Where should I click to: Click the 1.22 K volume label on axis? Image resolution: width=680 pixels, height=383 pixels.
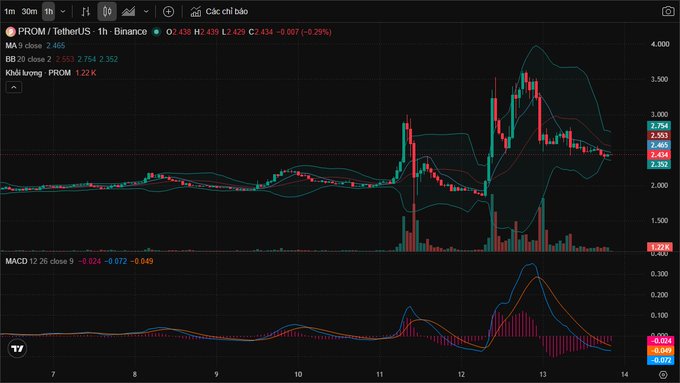point(660,247)
